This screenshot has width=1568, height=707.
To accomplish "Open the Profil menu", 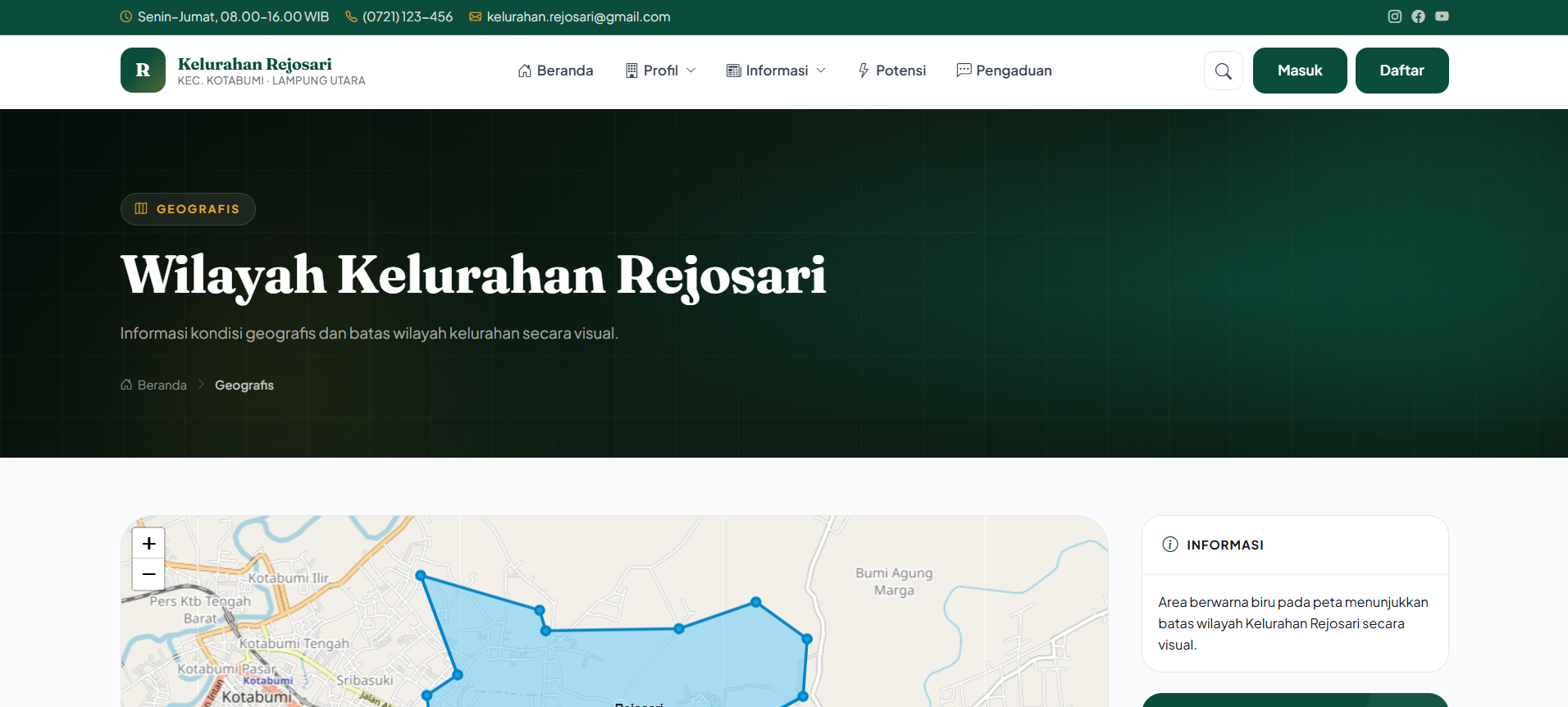I will click(660, 71).
